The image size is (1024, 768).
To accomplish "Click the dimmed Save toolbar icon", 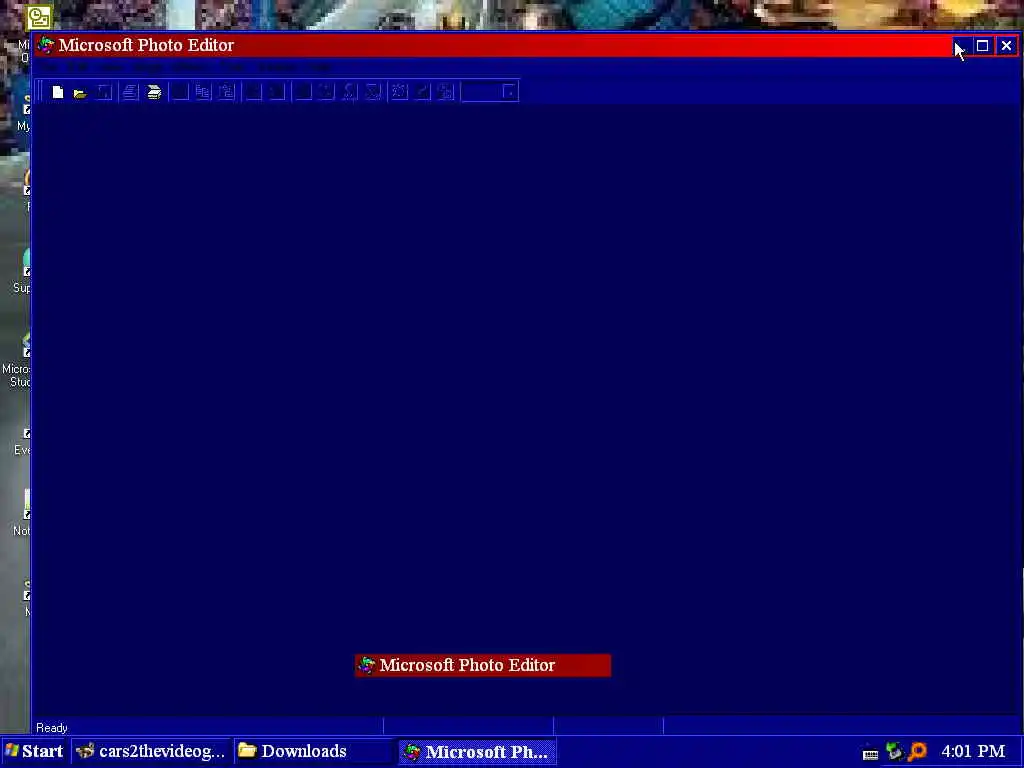I will [x=104, y=92].
